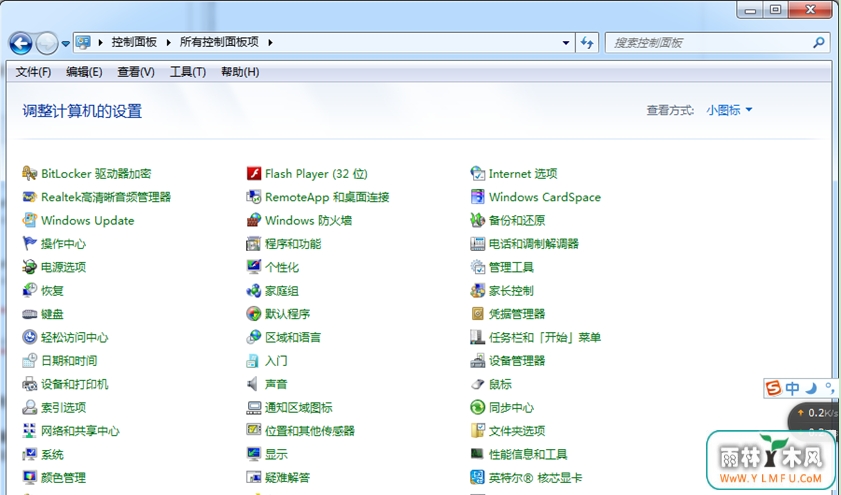Open recent pages dropdown beside forward button
Image resolution: width=841 pixels, height=495 pixels.
tap(65, 43)
